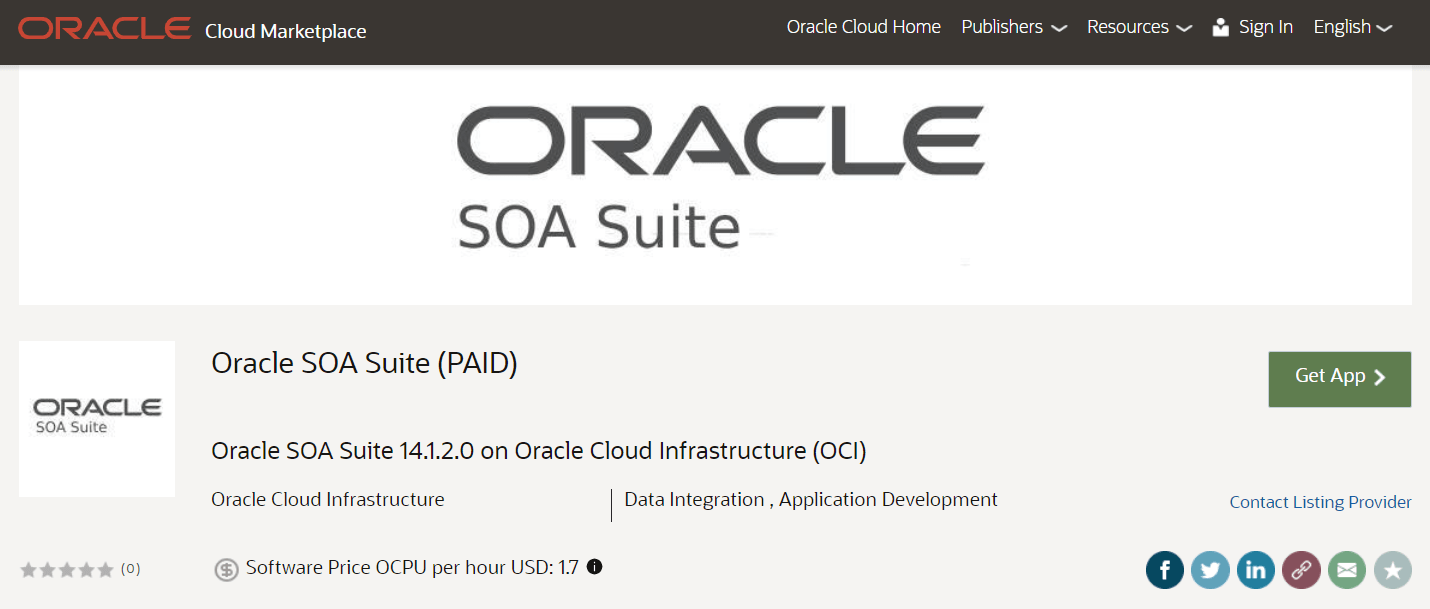
Task: Click the (0) review count
Action: tap(131, 569)
